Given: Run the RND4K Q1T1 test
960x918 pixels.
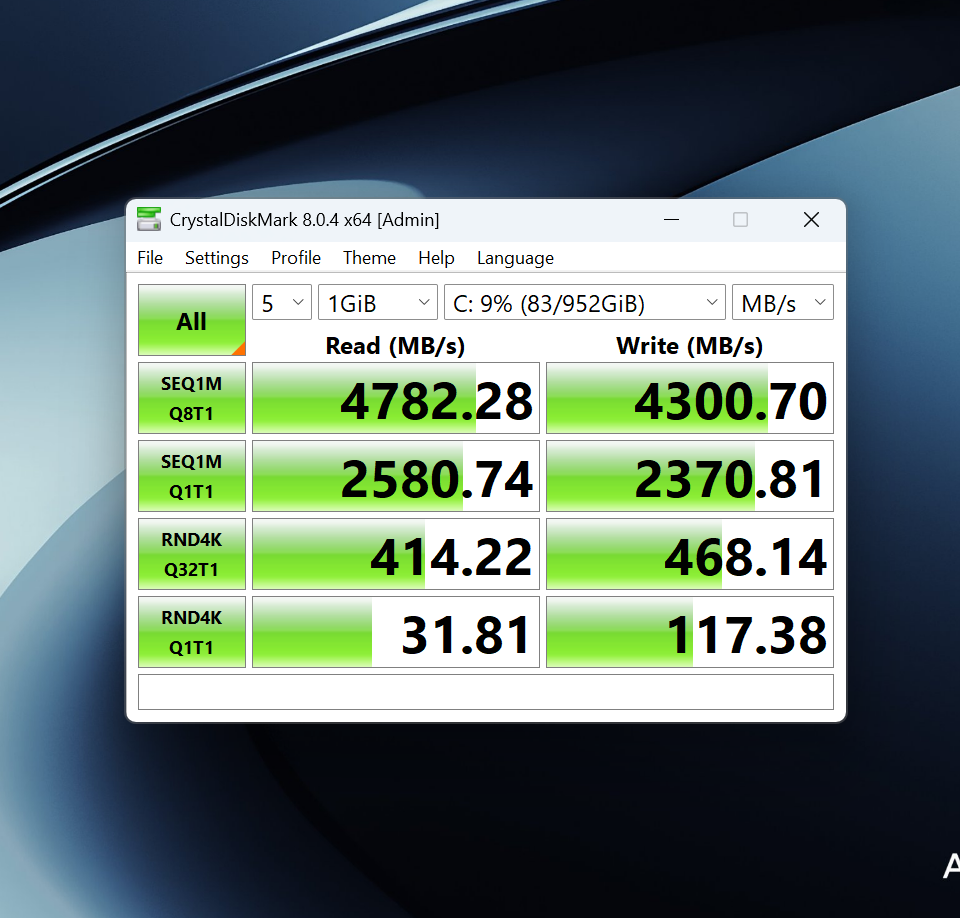Looking at the screenshot, I should 191,632.
